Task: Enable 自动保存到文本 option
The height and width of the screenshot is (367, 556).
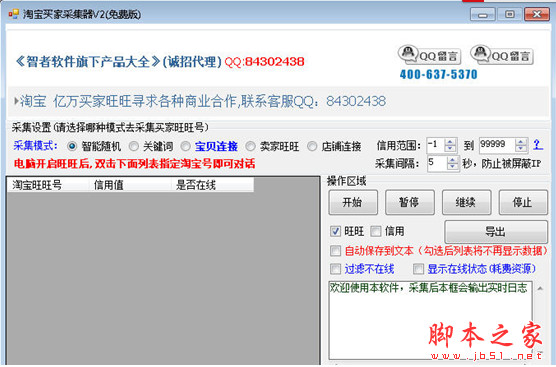Action: [x=335, y=251]
